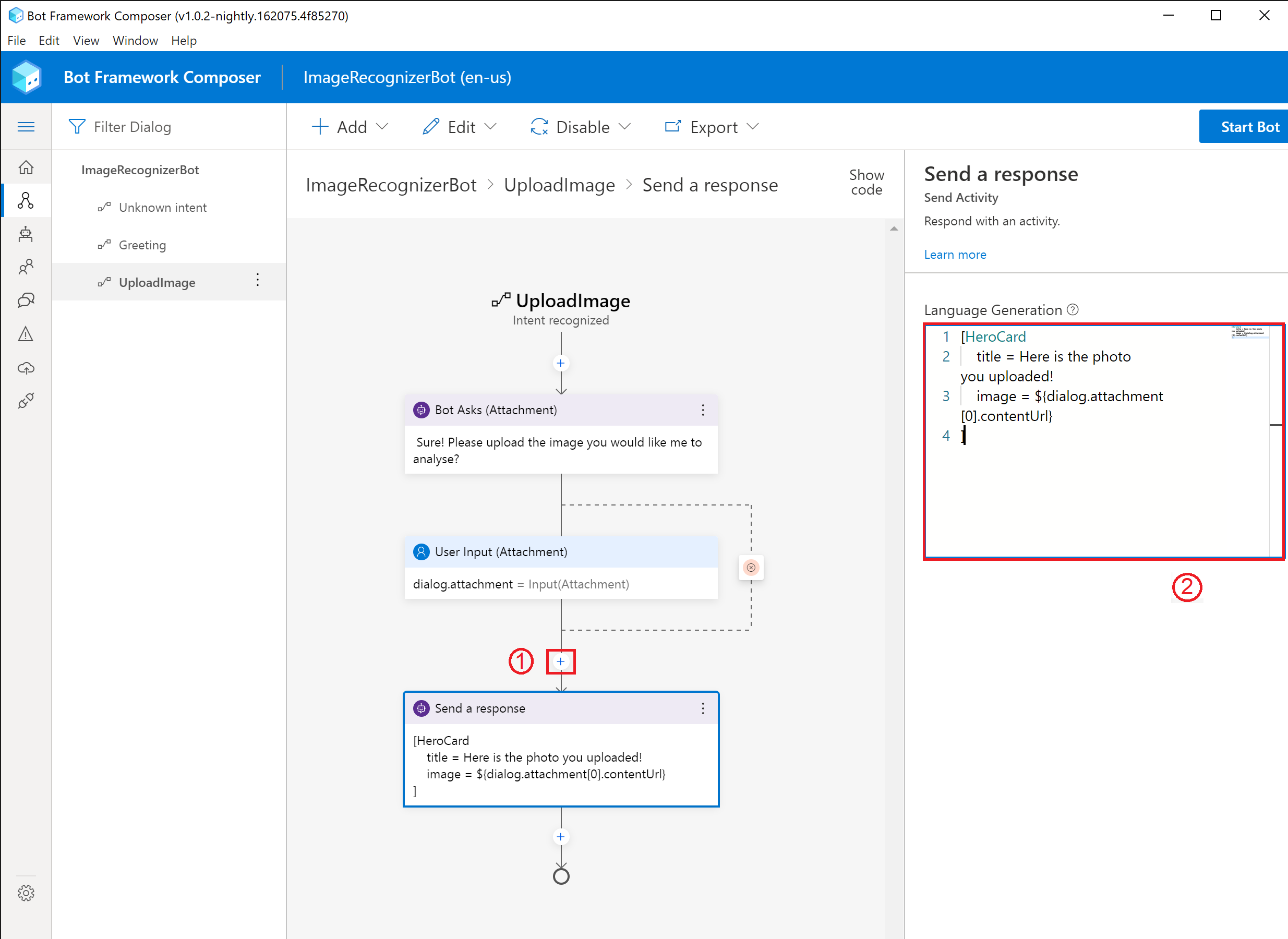Click the Start Bot button
1288x939 pixels.
tap(1243, 127)
